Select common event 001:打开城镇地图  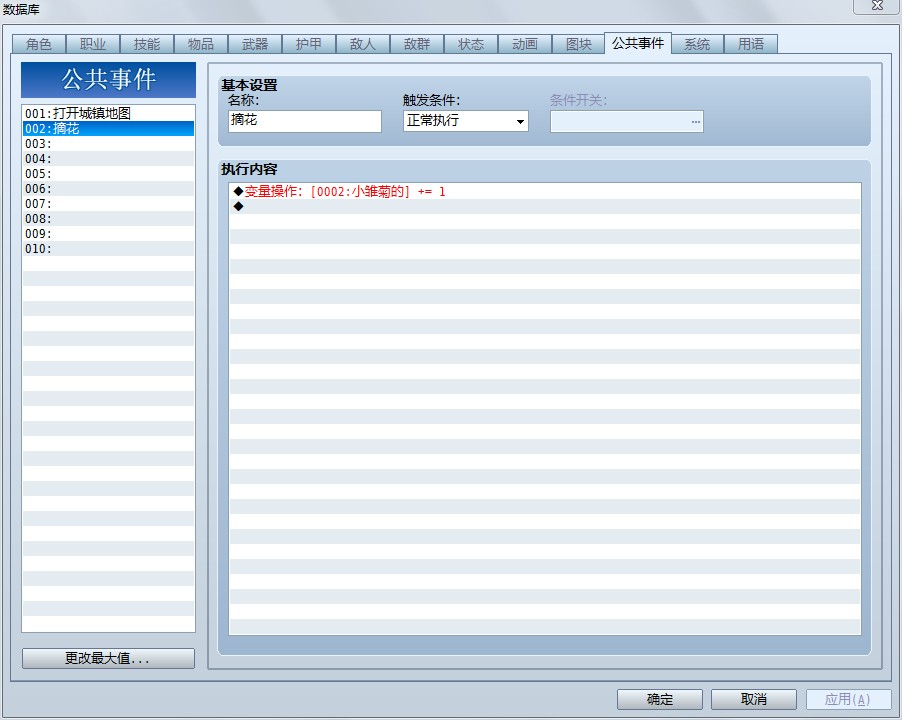[x=108, y=113]
